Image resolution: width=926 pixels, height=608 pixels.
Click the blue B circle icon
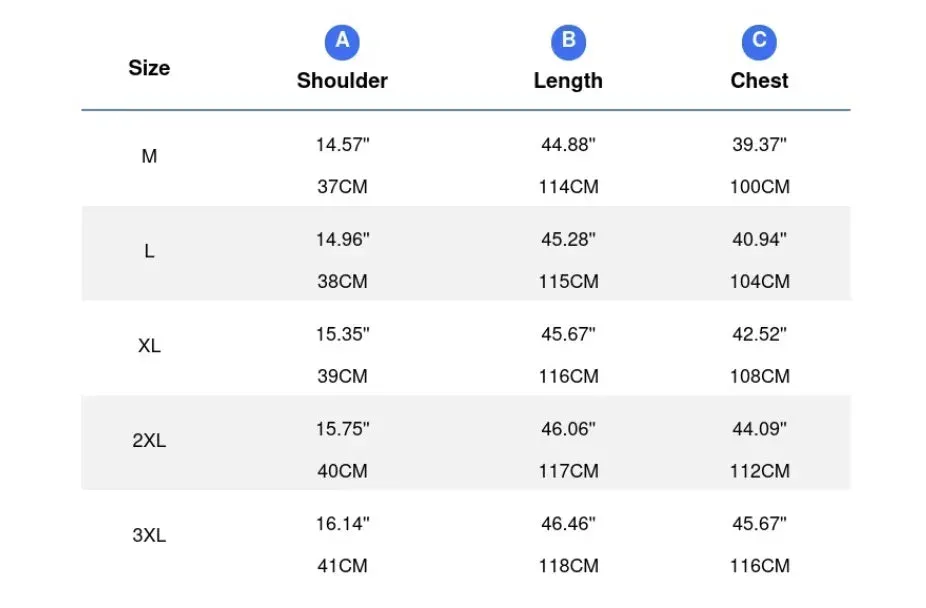[x=568, y=43]
